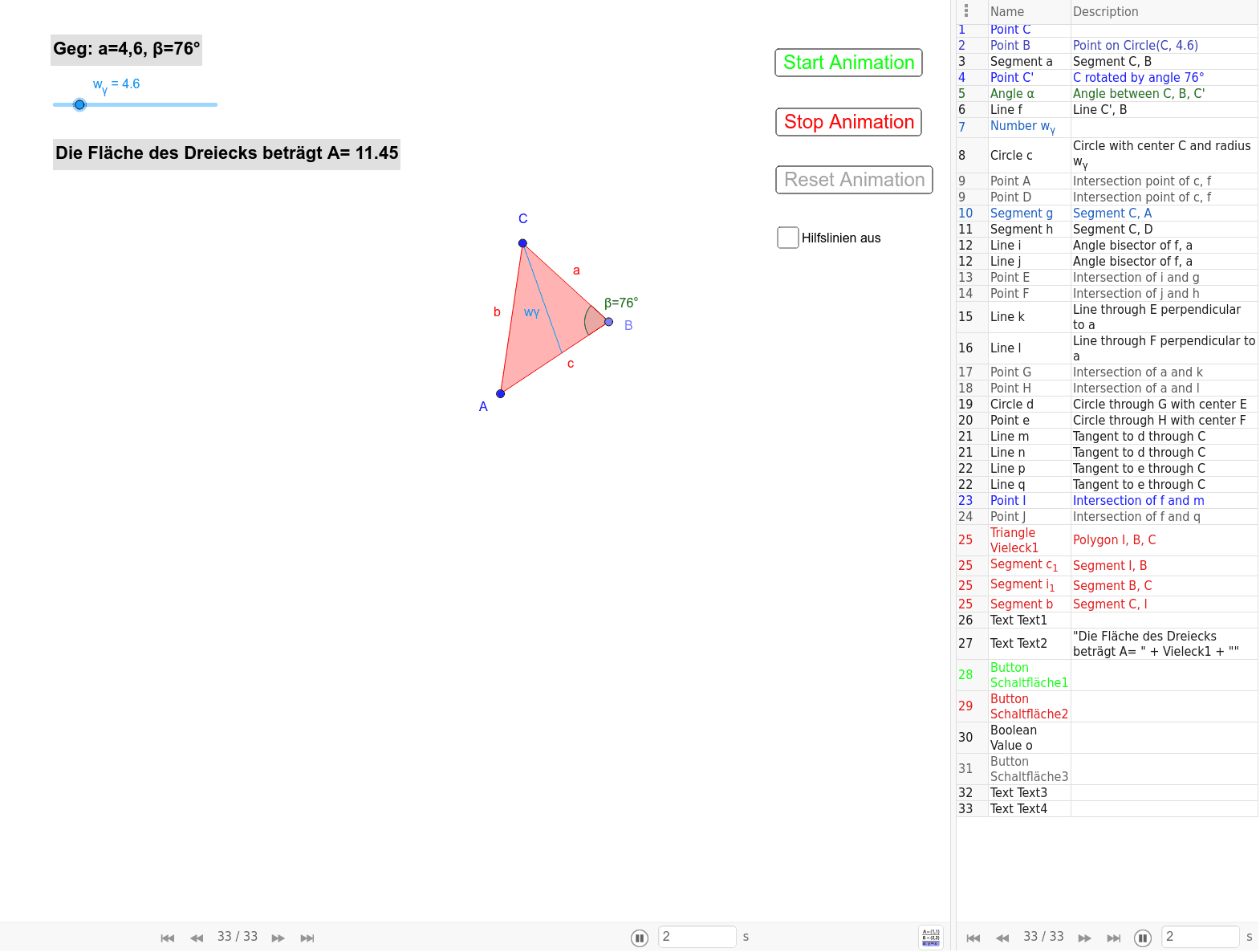The image size is (1260, 952).
Task: Click the wγ slider handle
Action: (x=79, y=104)
